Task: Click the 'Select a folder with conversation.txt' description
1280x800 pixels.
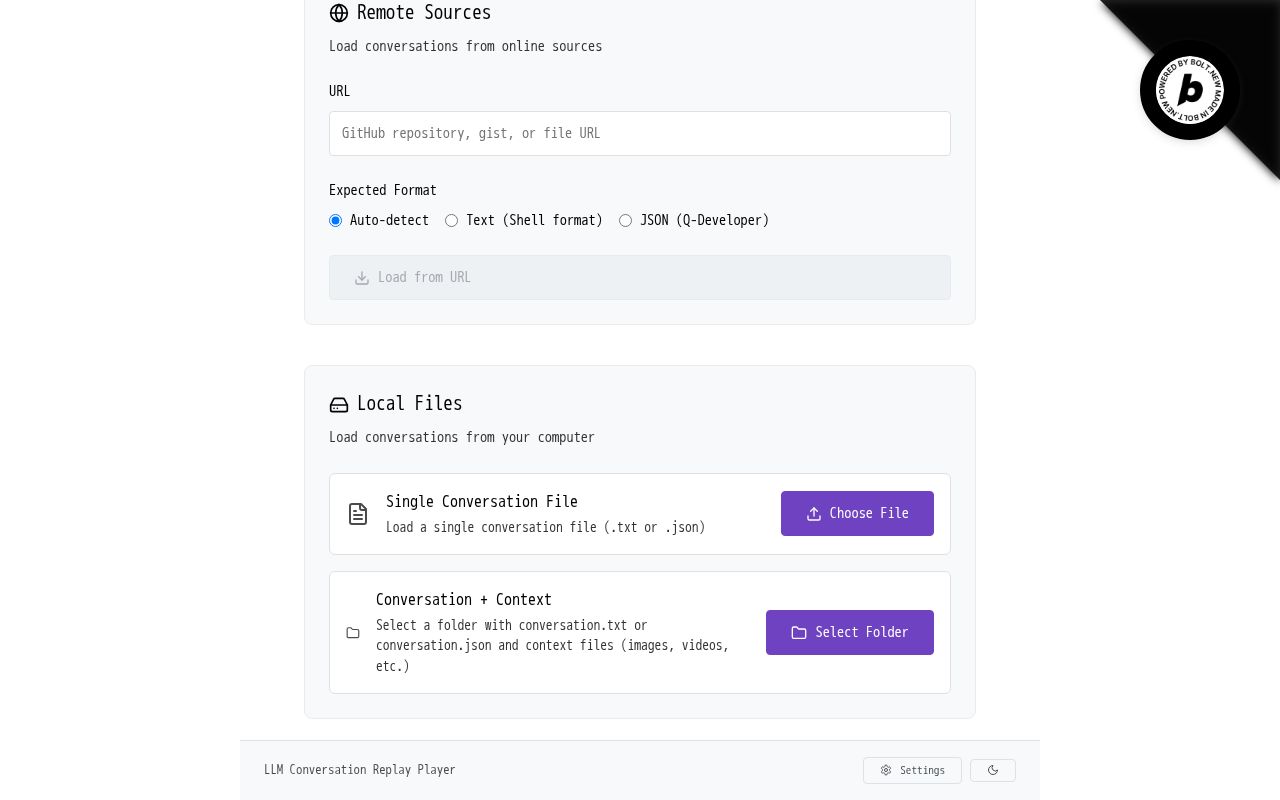Action: pos(553,646)
